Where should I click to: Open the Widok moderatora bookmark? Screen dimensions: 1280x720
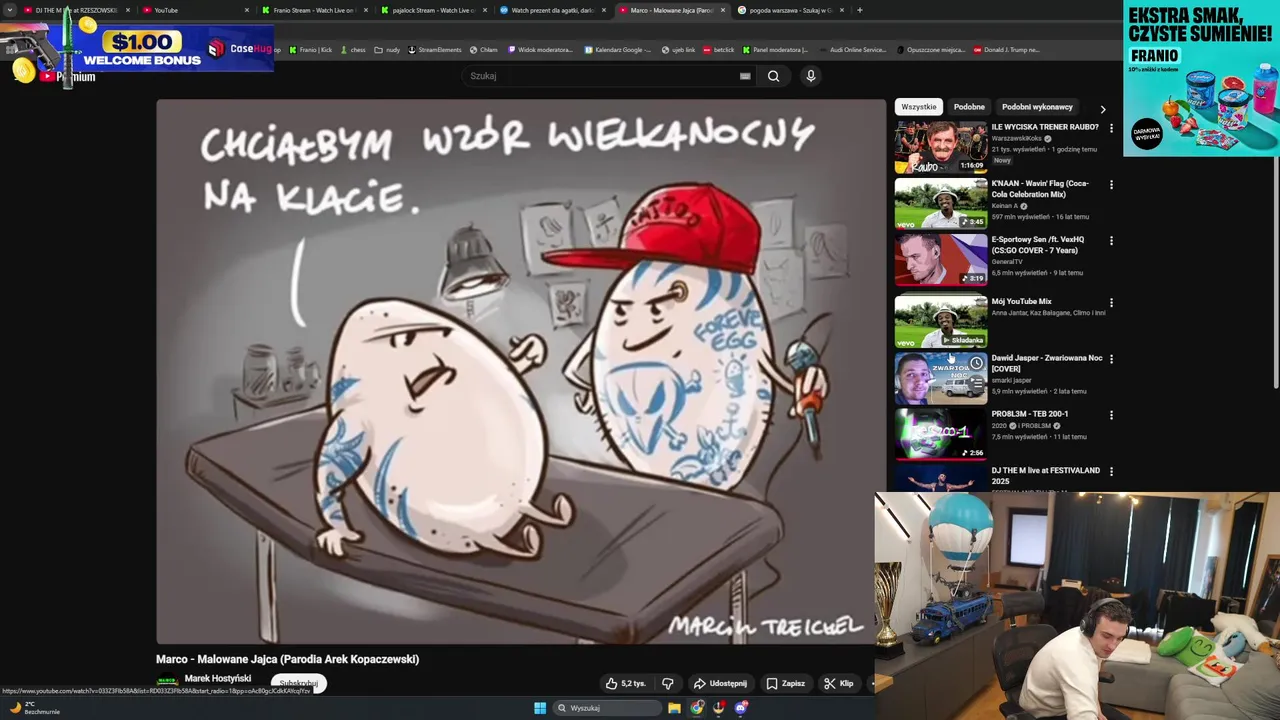coord(541,50)
